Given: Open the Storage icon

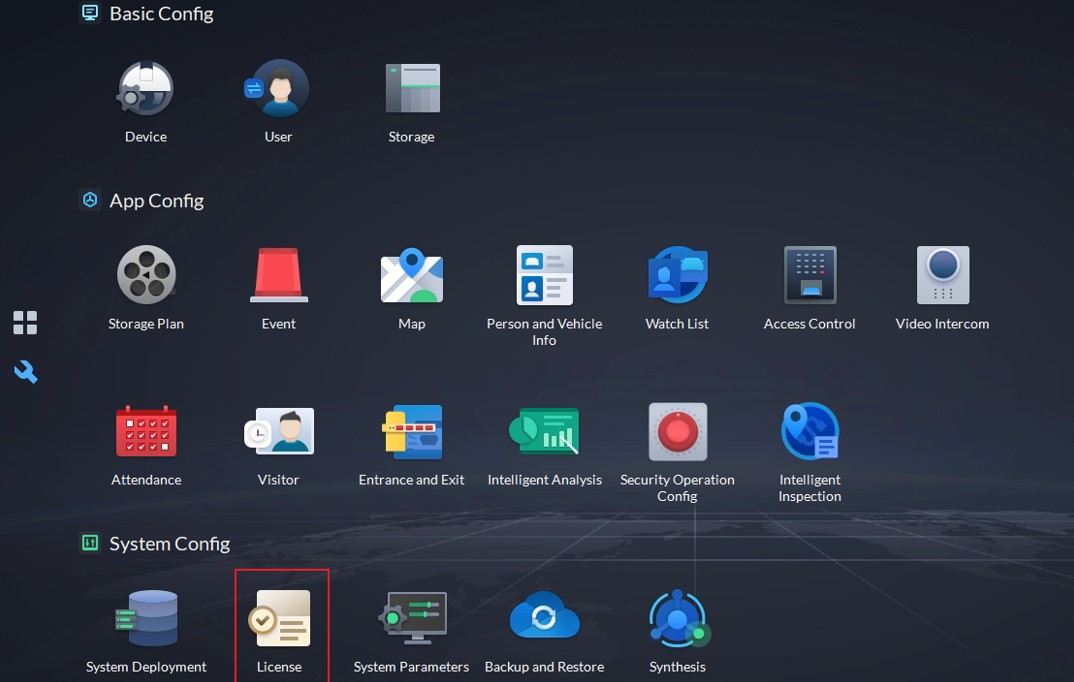Looking at the screenshot, I should point(412,89).
